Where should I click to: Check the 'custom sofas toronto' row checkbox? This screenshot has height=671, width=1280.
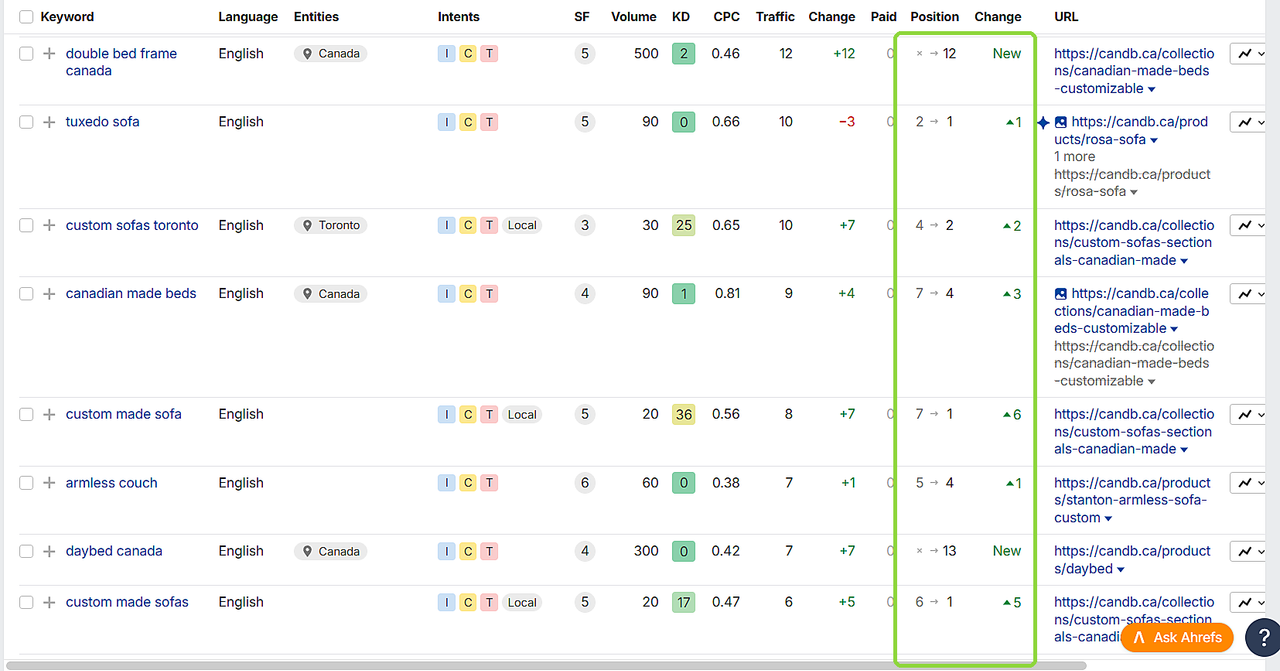click(x=26, y=226)
